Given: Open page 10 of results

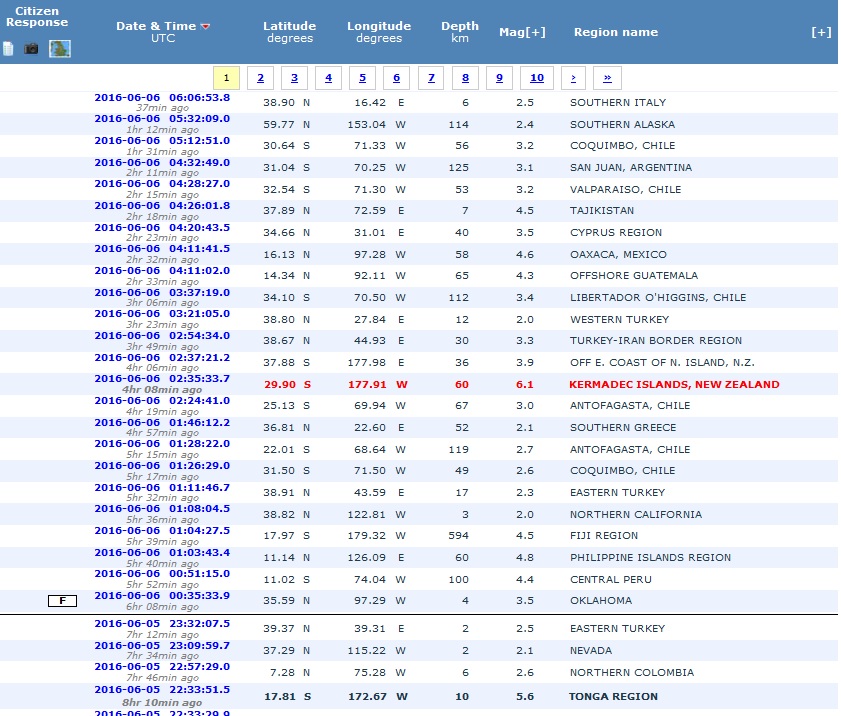Looking at the screenshot, I should 537,78.
